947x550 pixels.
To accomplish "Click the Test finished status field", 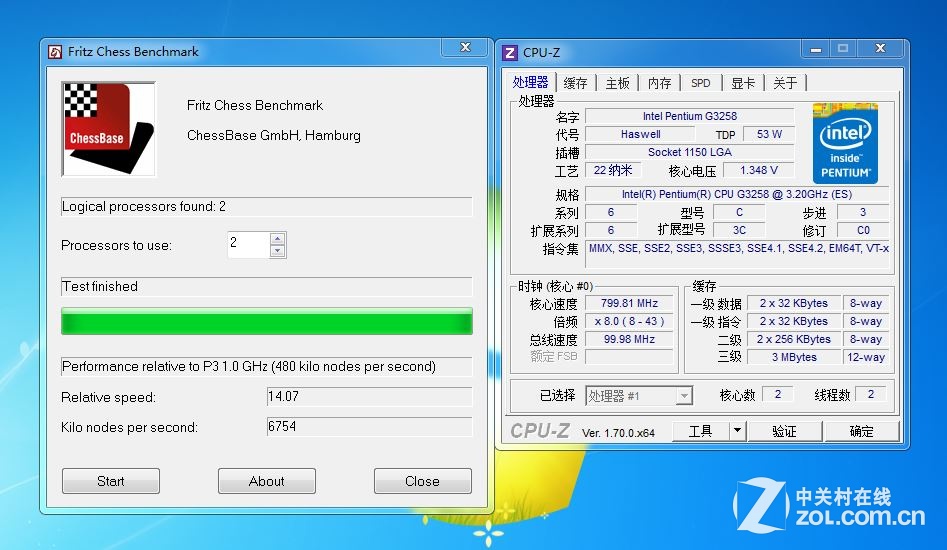I will point(266,286).
